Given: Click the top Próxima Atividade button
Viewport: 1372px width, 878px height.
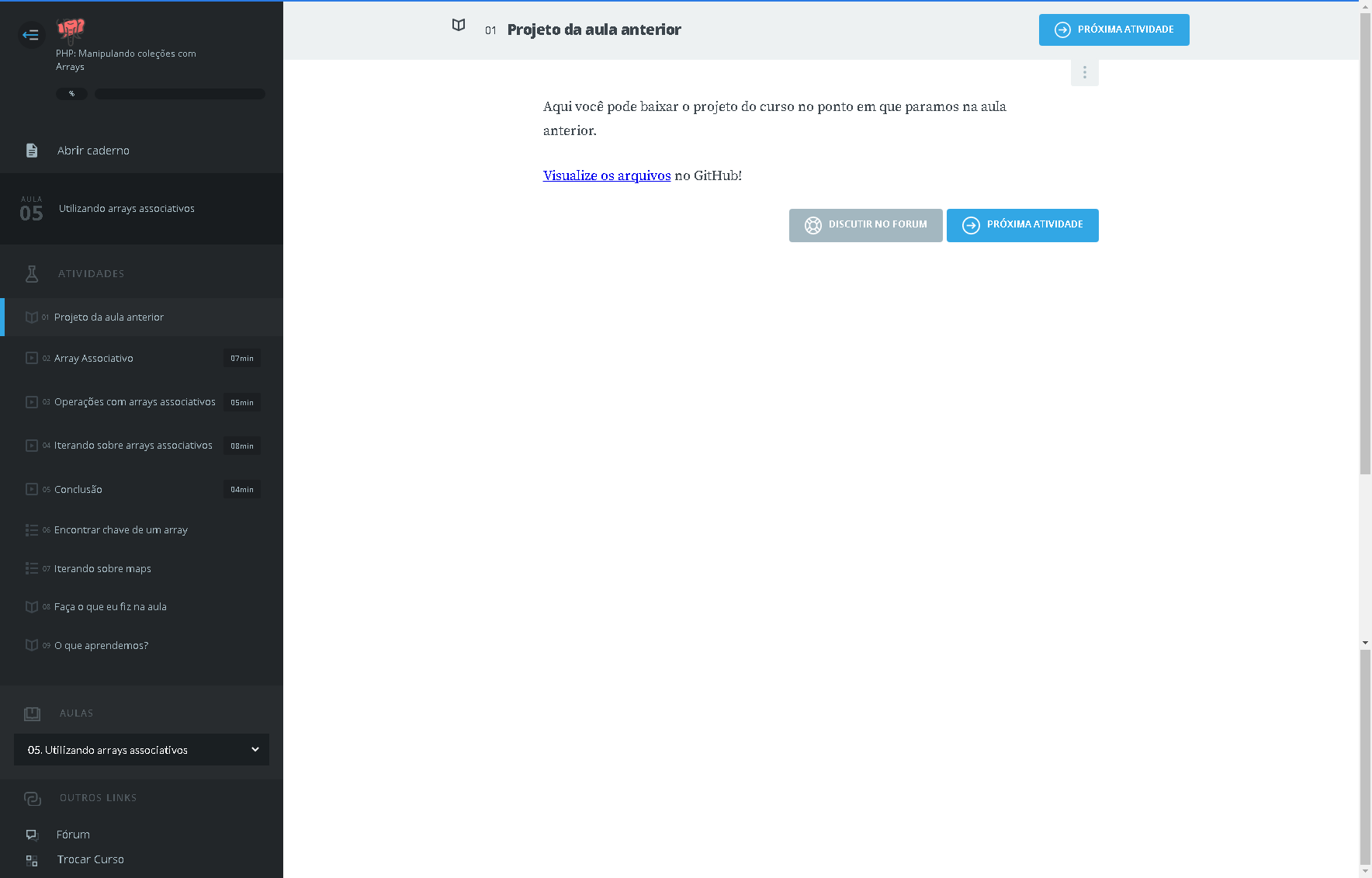Looking at the screenshot, I should click(1114, 29).
